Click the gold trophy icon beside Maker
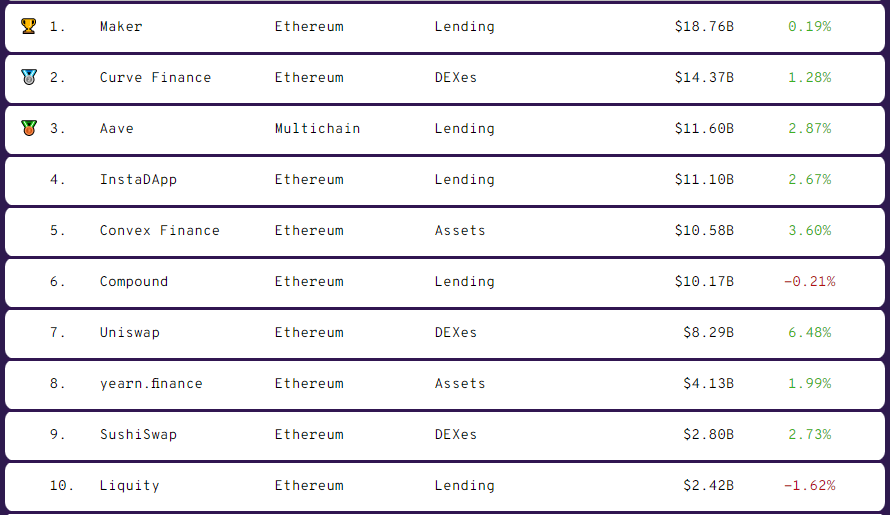 (28, 26)
